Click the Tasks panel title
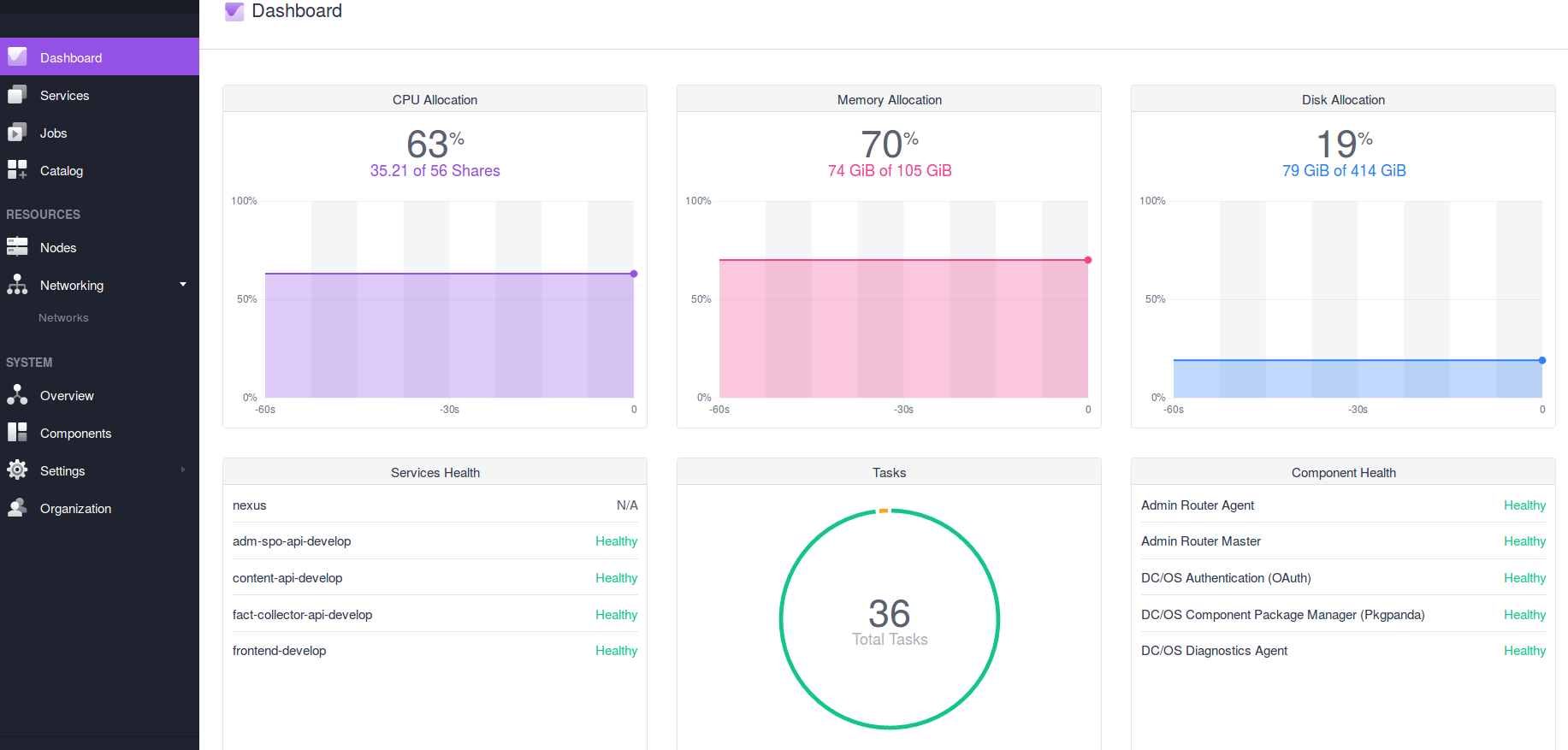 889,472
